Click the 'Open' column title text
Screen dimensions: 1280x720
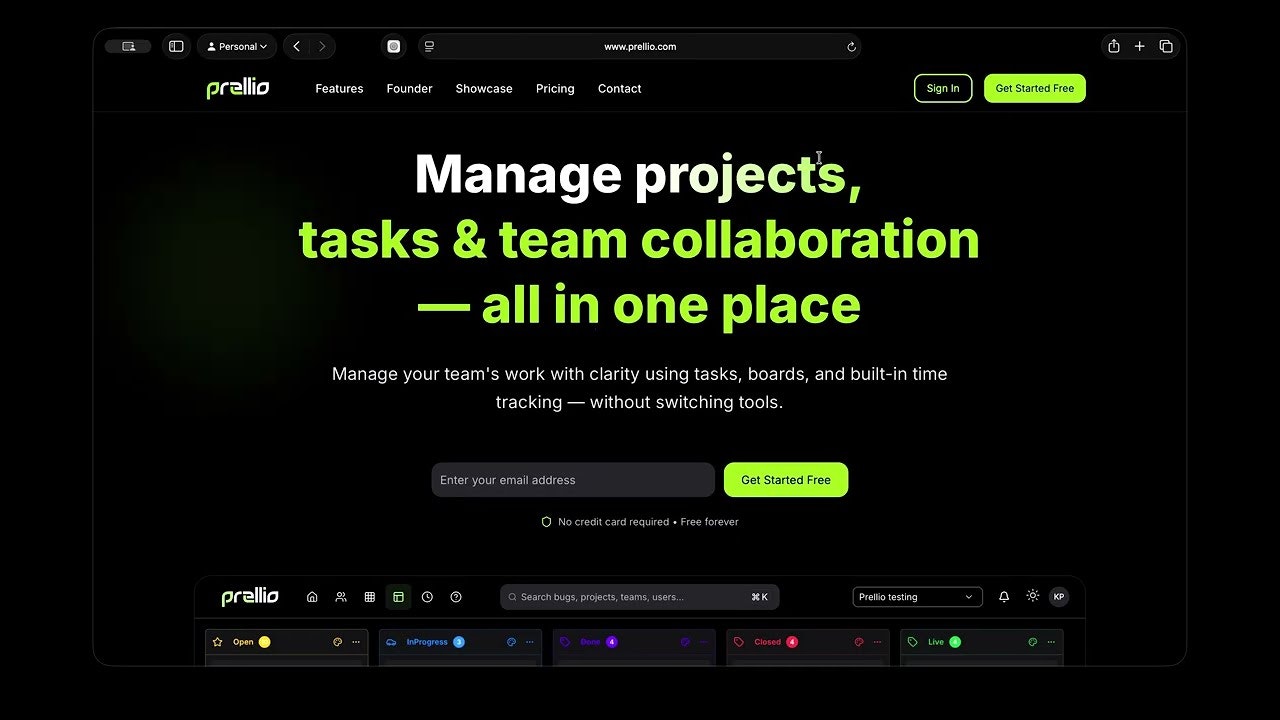coord(243,642)
